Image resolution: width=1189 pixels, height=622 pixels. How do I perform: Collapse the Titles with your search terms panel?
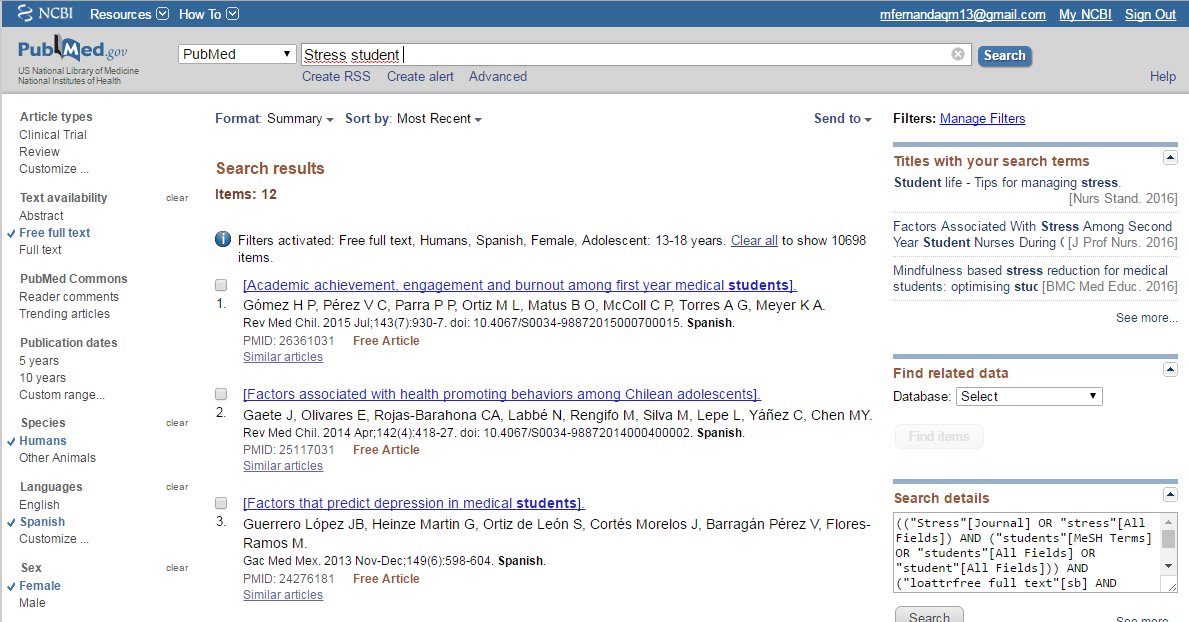[1170, 158]
